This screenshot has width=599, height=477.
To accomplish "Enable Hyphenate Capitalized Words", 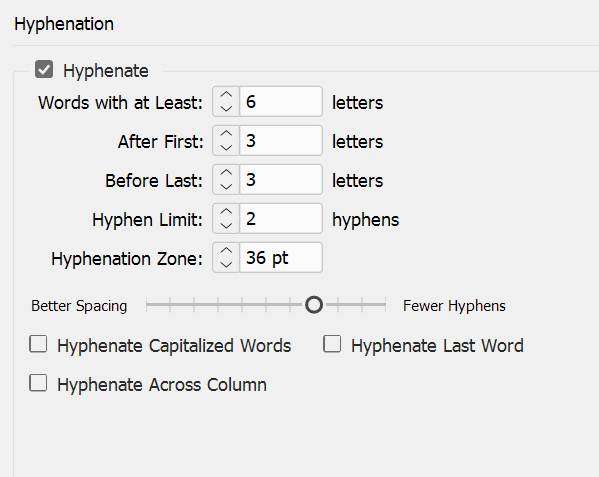I will (x=38, y=344).
